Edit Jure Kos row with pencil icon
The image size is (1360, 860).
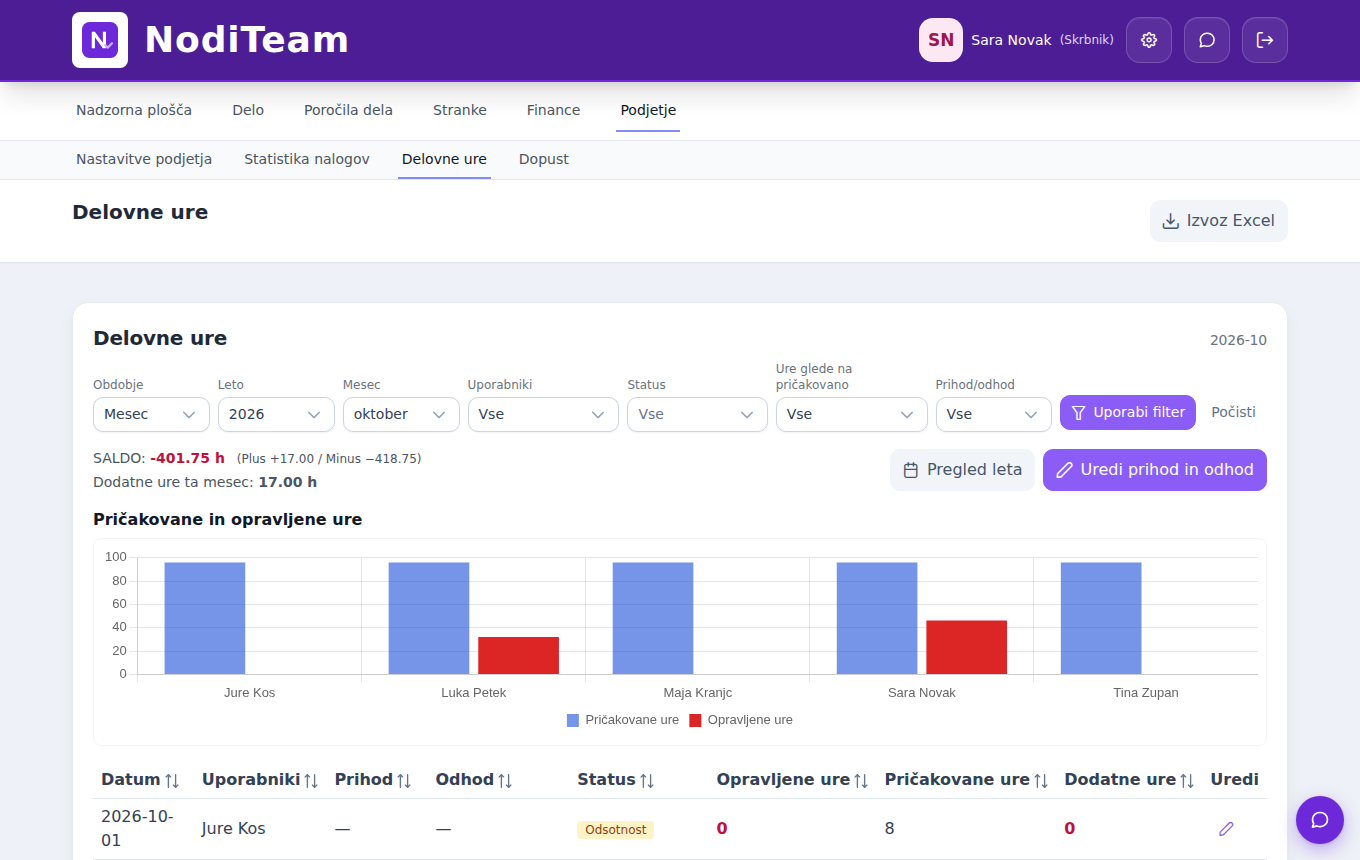coord(1226,829)
